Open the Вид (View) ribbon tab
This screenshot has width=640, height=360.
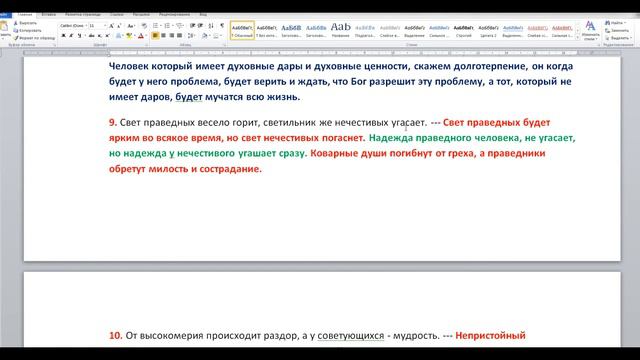tap(203, 15)
